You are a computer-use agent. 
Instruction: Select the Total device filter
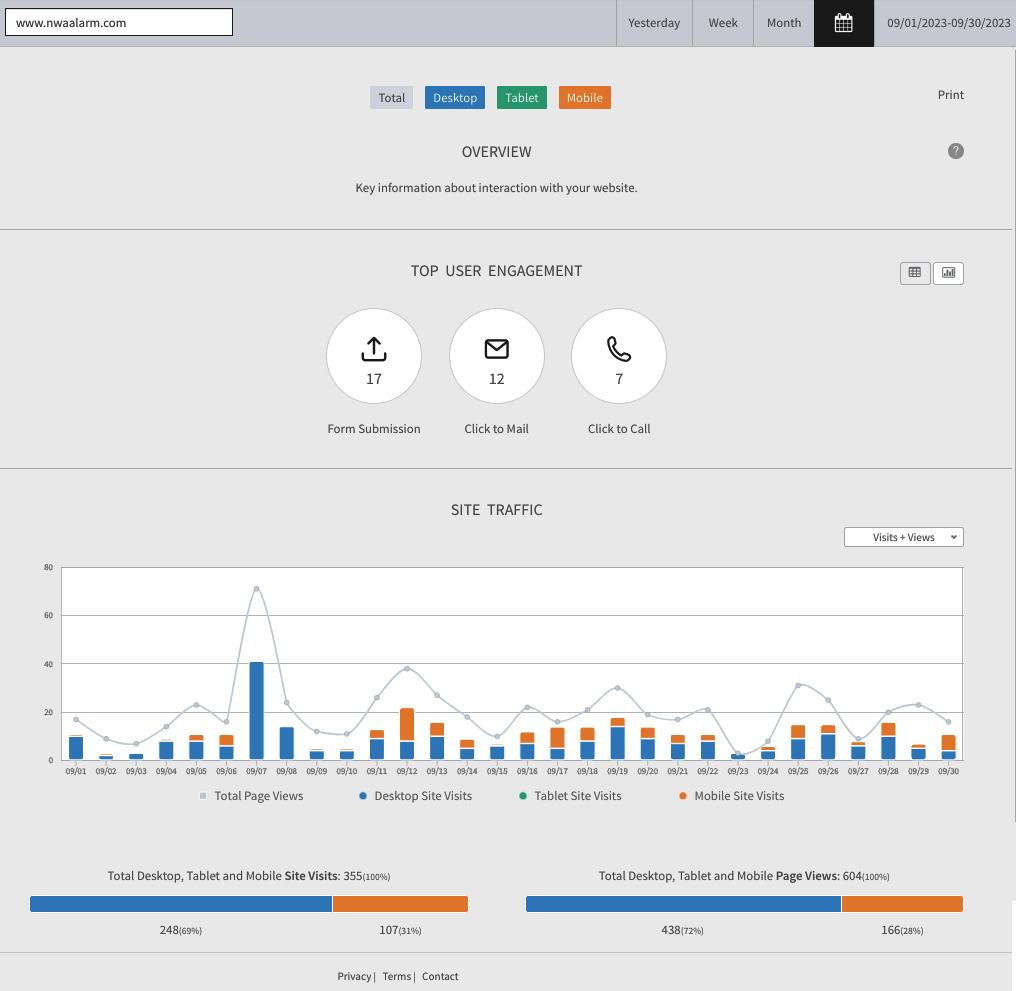point(391,98)
